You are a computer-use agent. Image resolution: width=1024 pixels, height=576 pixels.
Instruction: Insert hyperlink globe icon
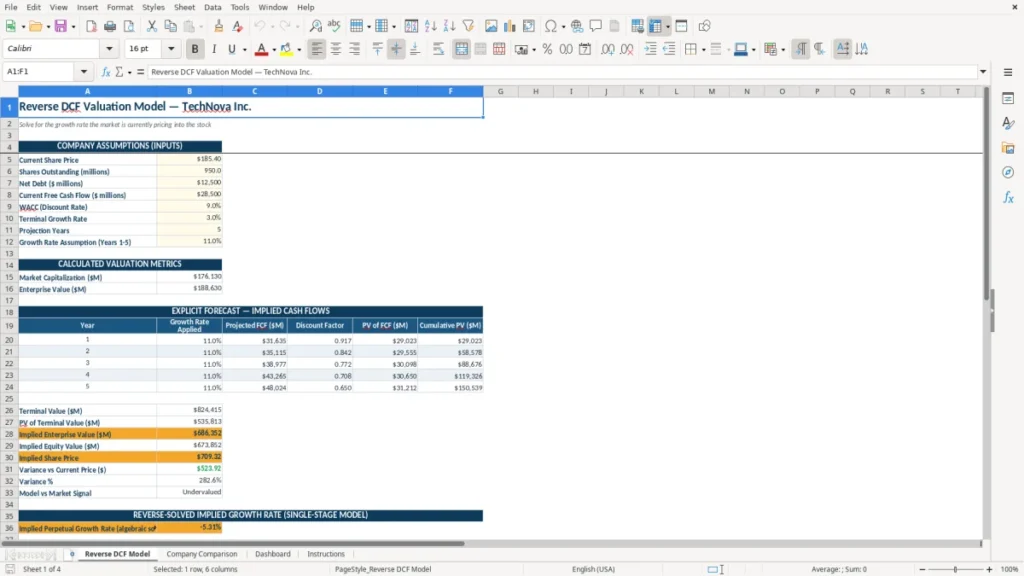[x=577, y=26]
